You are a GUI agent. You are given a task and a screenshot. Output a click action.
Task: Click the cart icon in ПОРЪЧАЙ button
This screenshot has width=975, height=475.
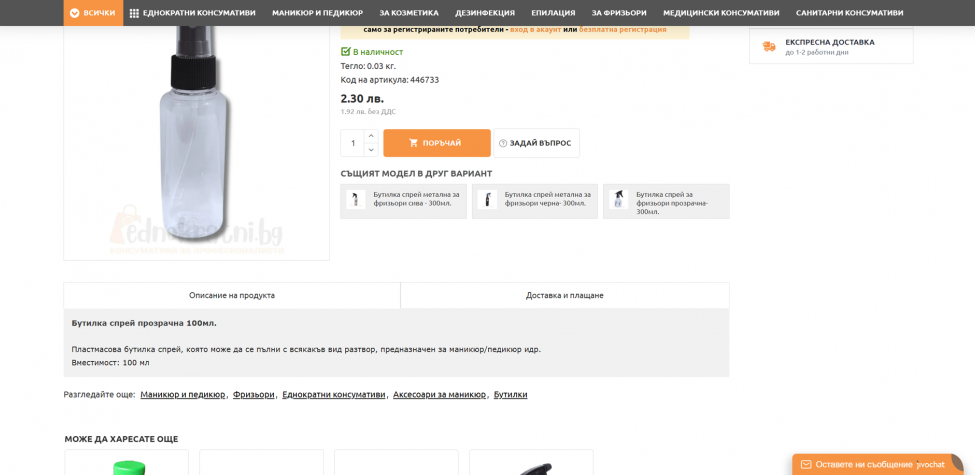click(x=414, y=143)
